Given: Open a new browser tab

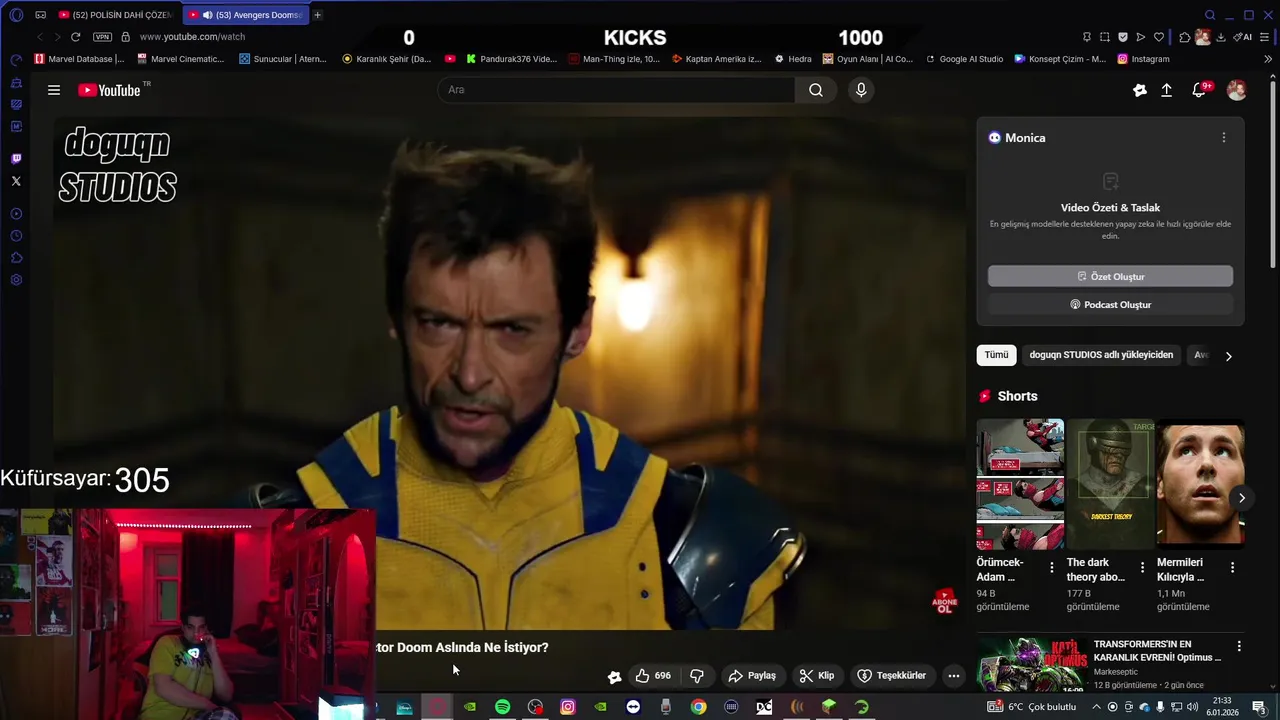Looking at the screenshot, I should [318, 15].
